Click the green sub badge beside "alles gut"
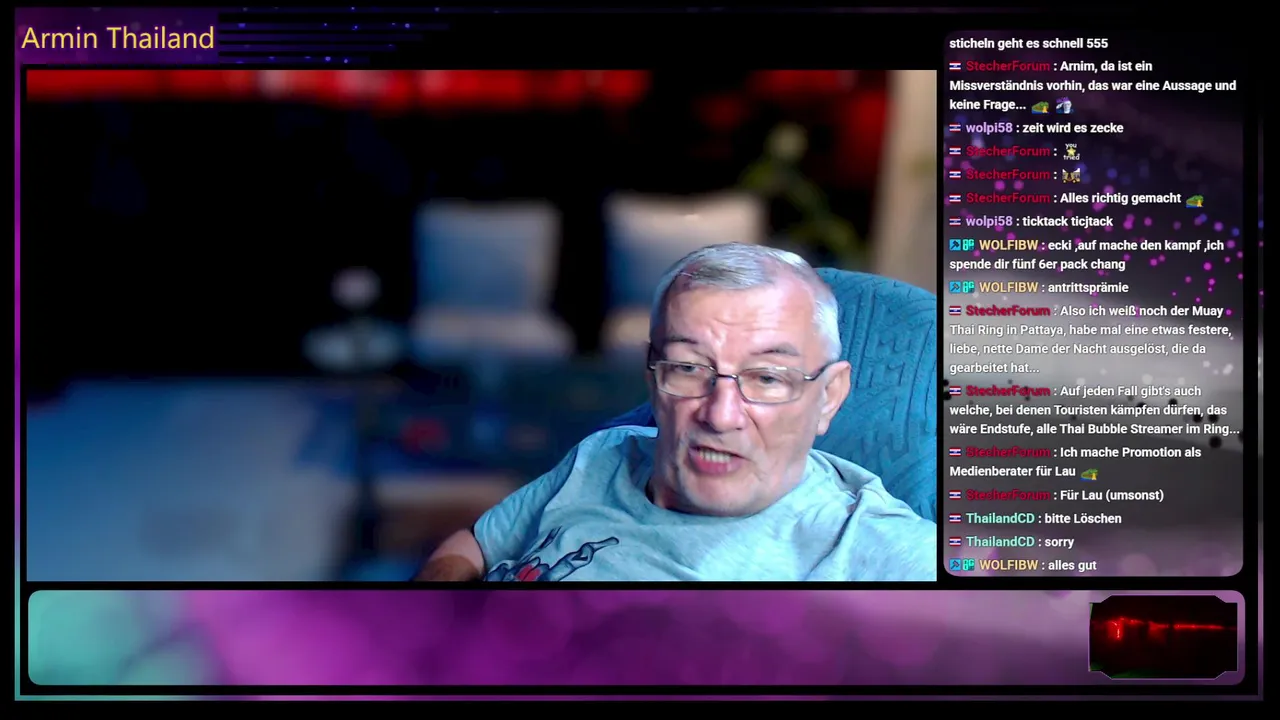The width and height of the screenshot is (1280, 720). [x=968, y=566]
